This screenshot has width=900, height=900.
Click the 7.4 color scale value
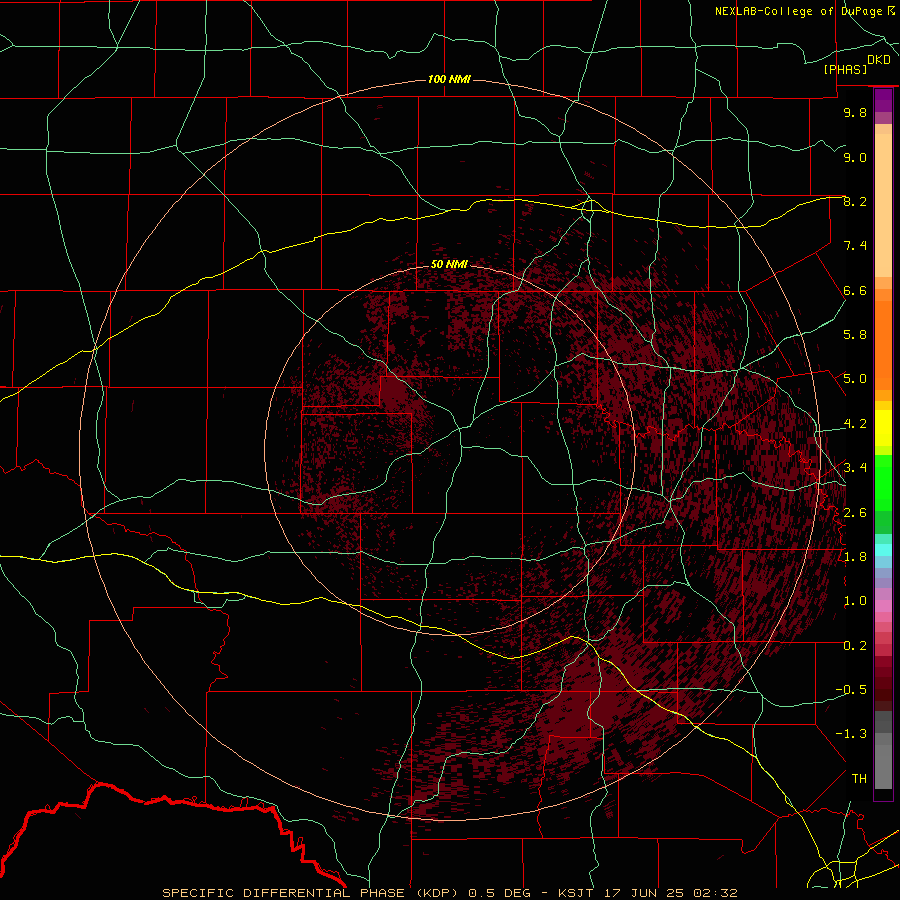coord(855,246)
